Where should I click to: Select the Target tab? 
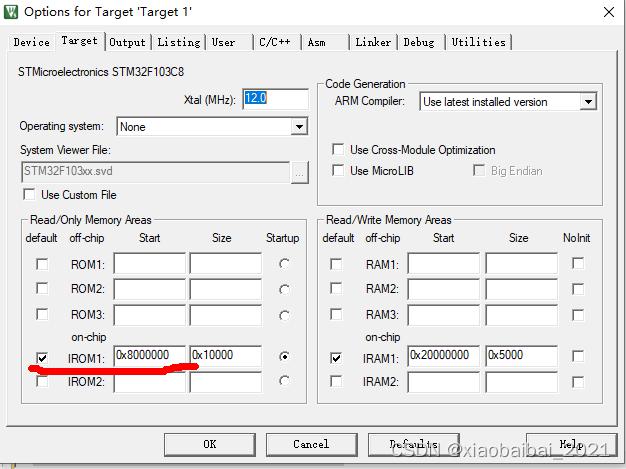79,41
